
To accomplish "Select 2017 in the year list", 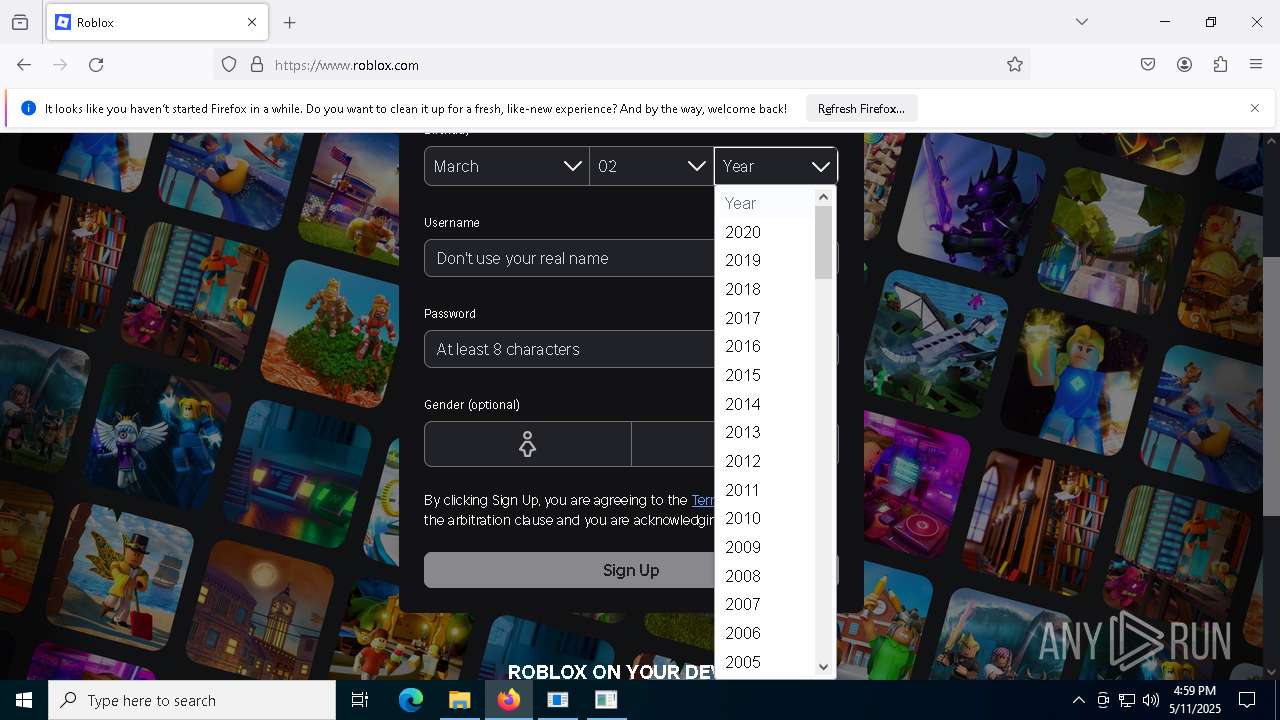I will pos(765,318).
